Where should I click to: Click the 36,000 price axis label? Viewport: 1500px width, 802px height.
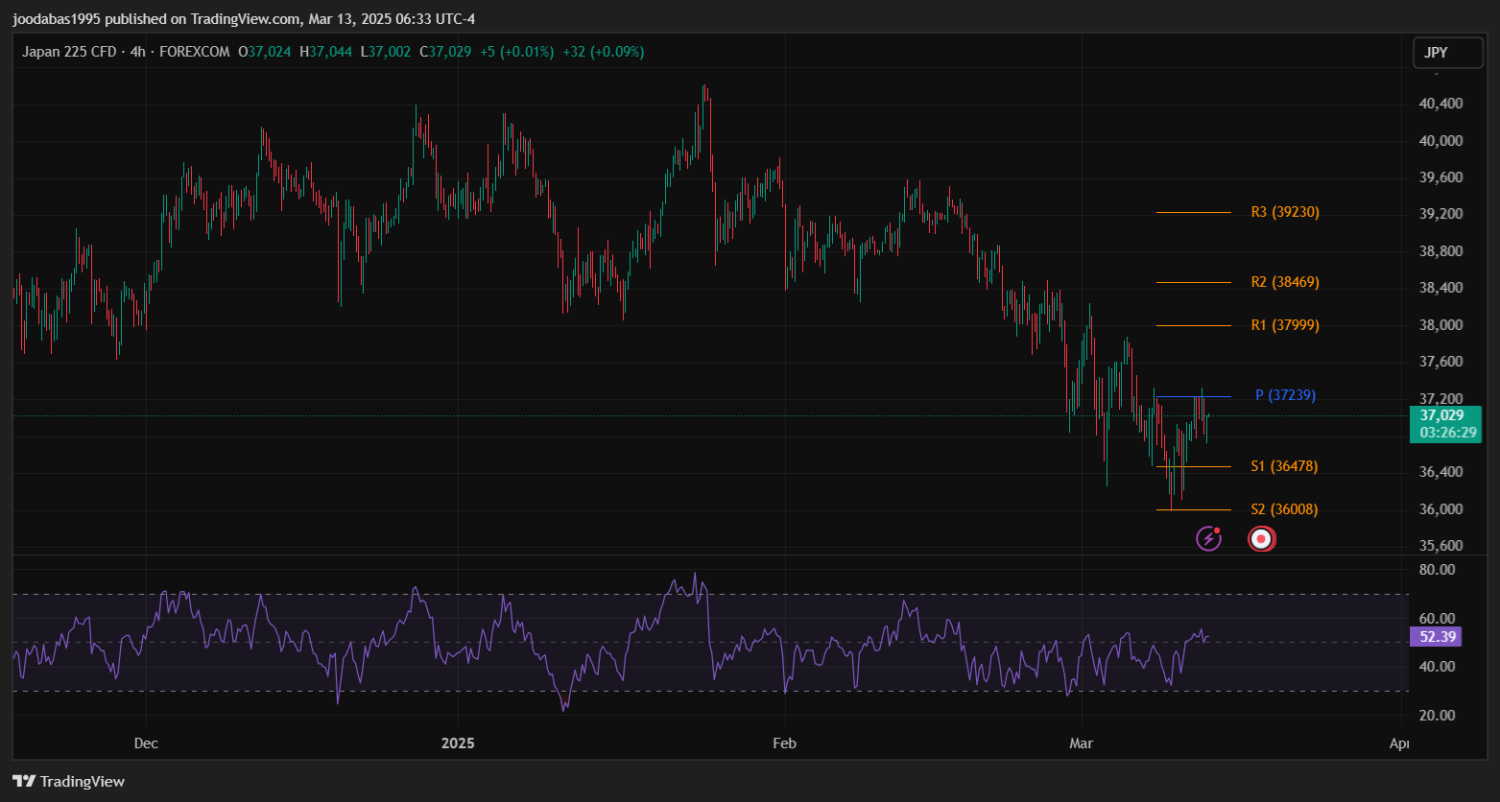(1441, 509)
